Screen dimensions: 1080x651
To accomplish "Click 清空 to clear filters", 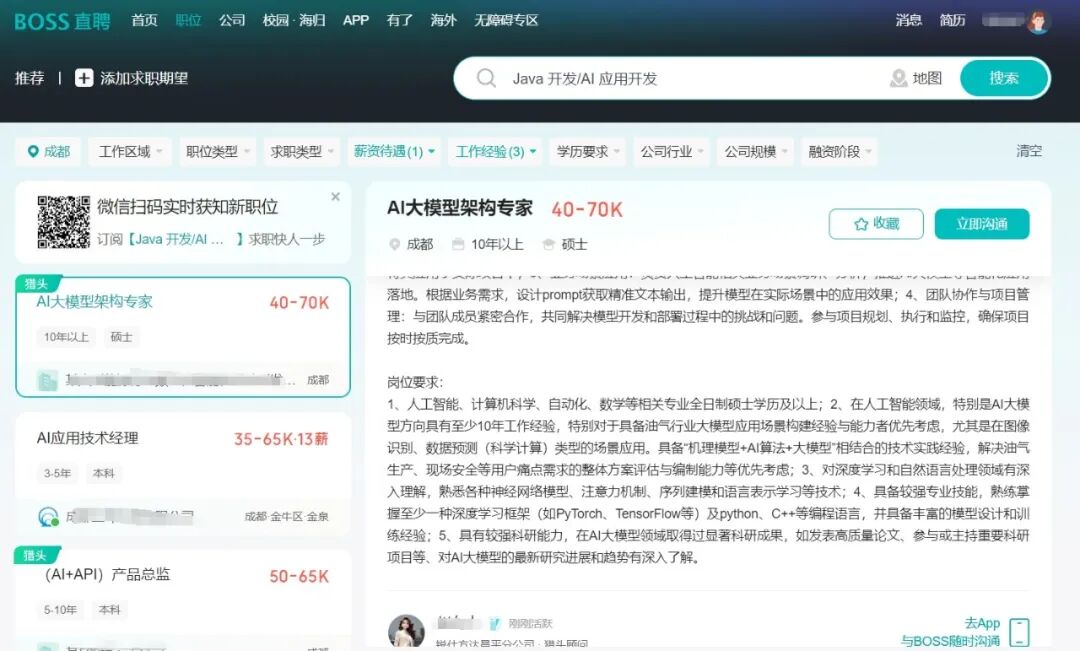I will point(1029,151).
